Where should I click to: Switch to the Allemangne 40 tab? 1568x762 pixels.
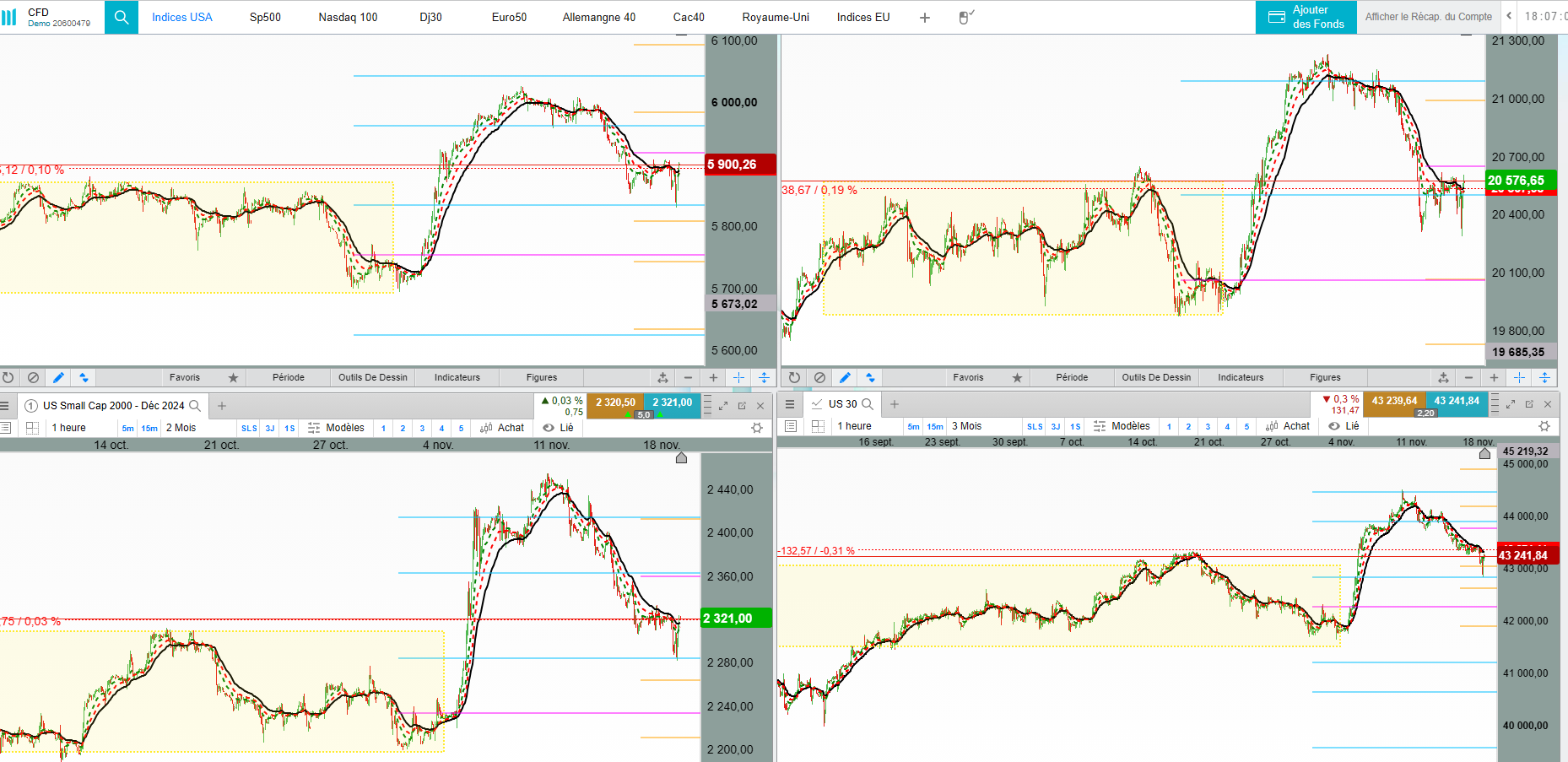pos(599,17)
